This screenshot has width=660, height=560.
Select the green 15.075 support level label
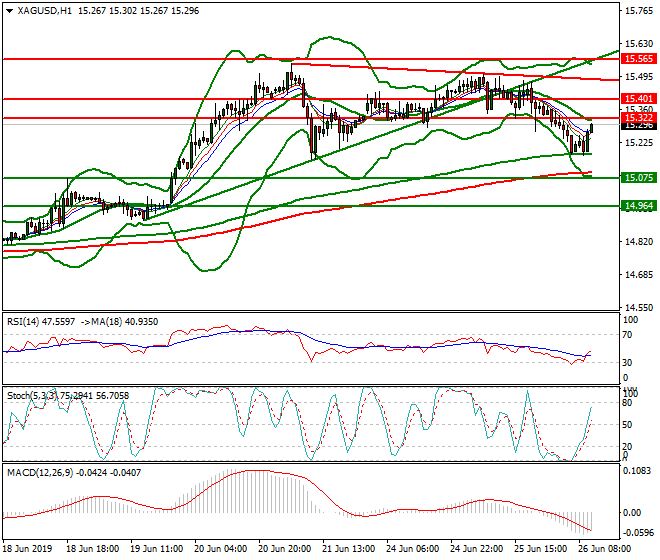pos(639,178)
